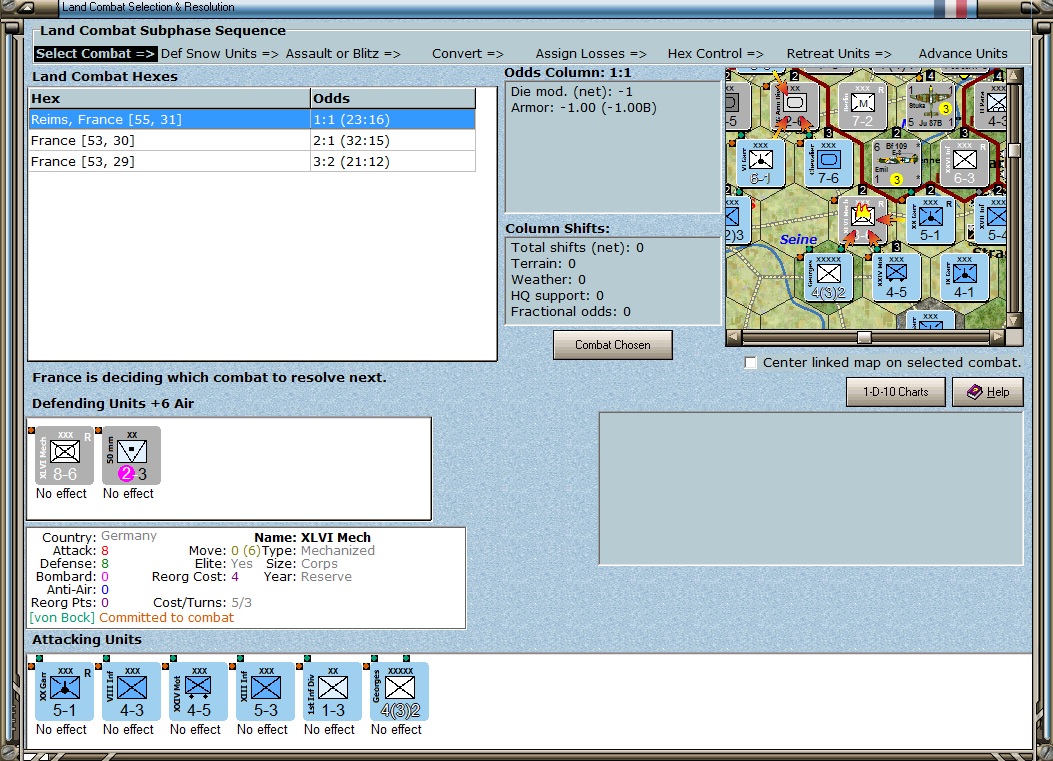1053x761 pixels.
Task: Click the Fractional odds: 0 line
Action: pos(571,312)
